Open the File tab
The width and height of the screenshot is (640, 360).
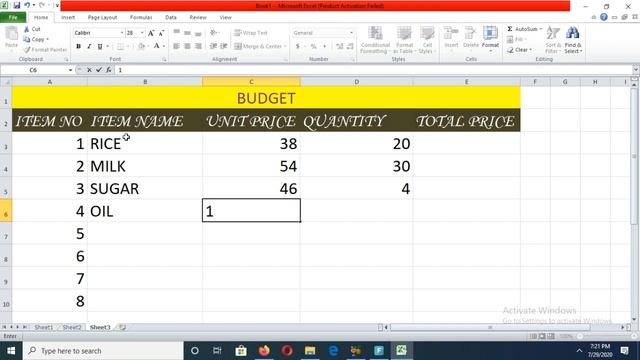pyautogui.click(x=13, y=17)
